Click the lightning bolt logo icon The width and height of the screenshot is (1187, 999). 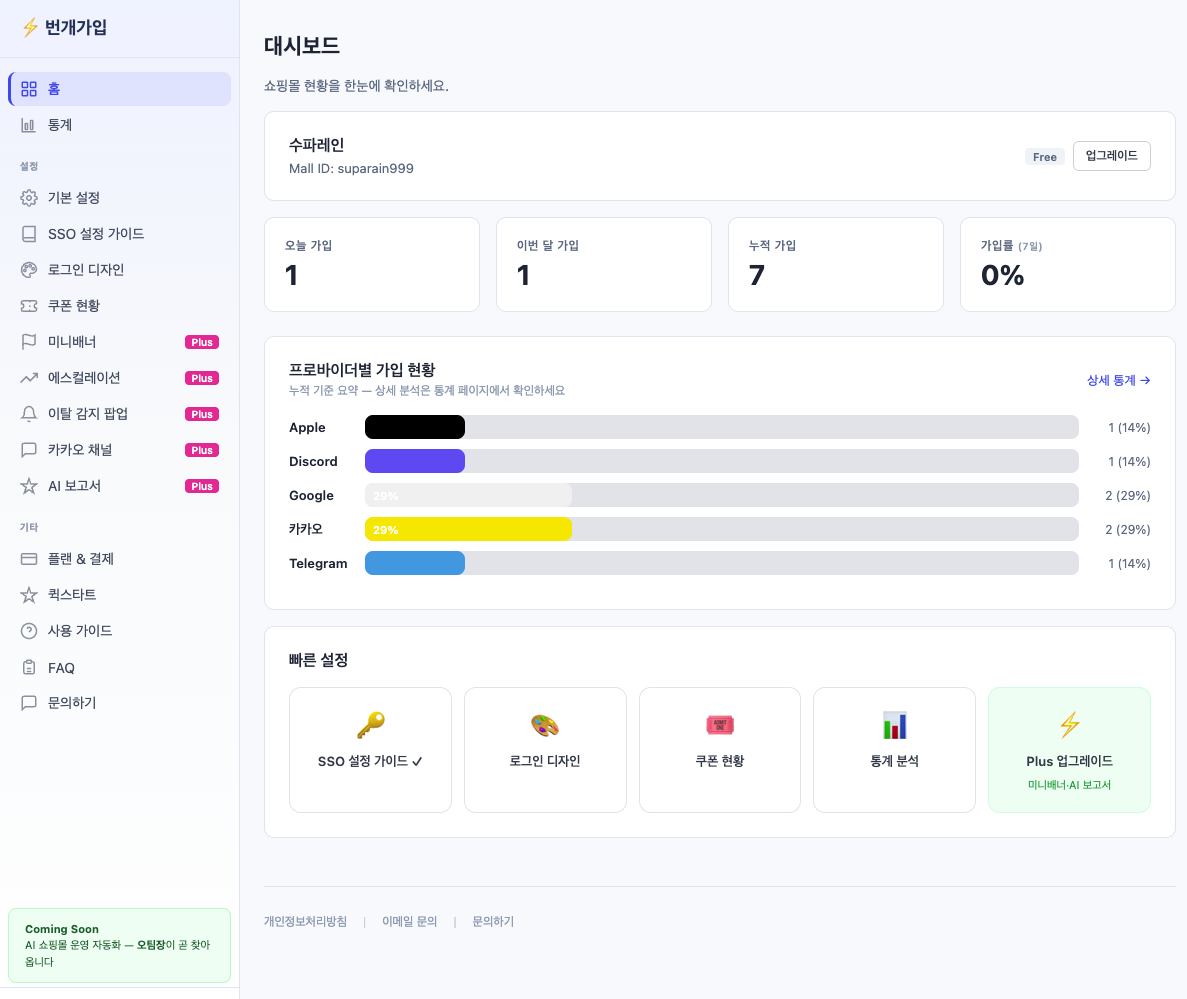[30, 28]
